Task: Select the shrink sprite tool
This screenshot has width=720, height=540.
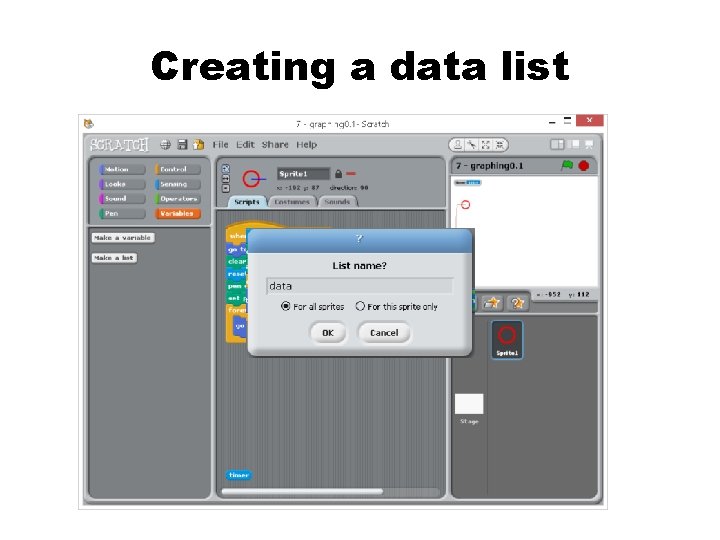Action: point(500,145)
